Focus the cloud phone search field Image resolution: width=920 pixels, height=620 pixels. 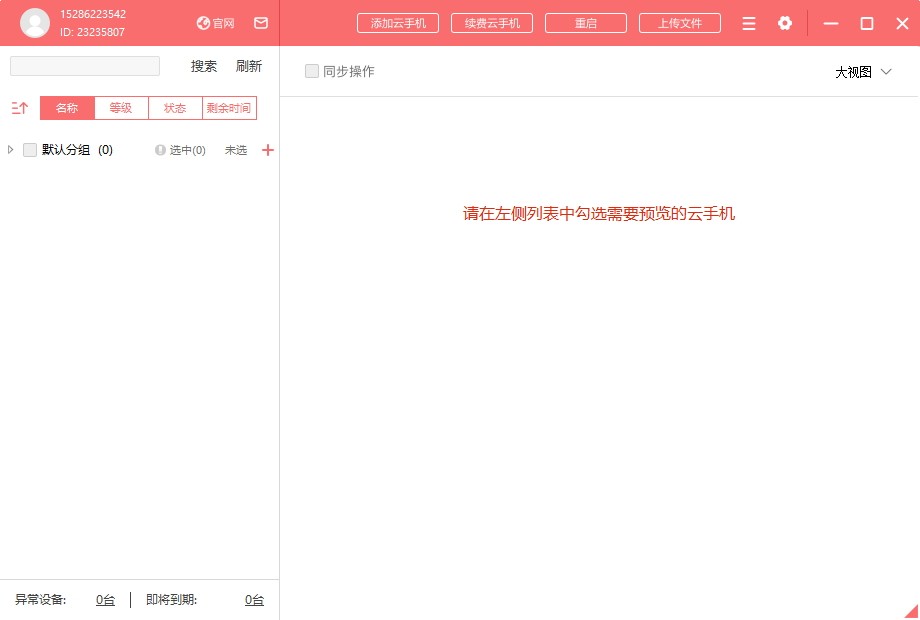point(84,66)
